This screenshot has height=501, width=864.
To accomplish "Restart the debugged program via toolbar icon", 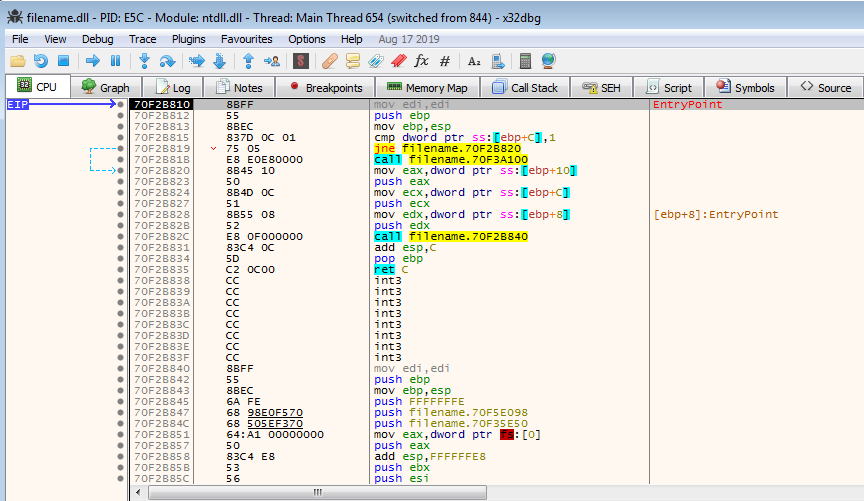I will (41, 61).
